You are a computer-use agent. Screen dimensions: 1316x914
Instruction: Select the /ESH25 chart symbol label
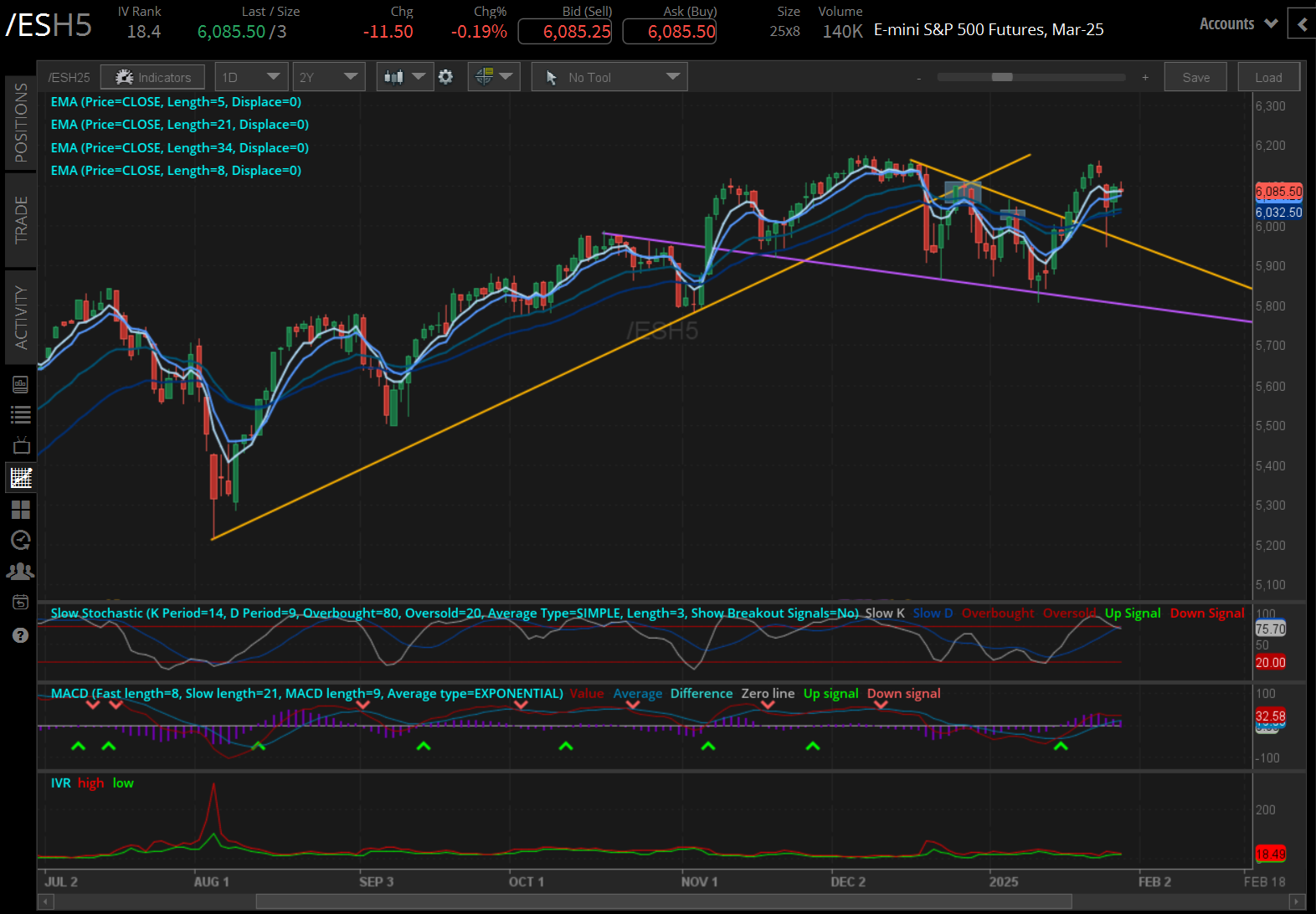point(69,77)
